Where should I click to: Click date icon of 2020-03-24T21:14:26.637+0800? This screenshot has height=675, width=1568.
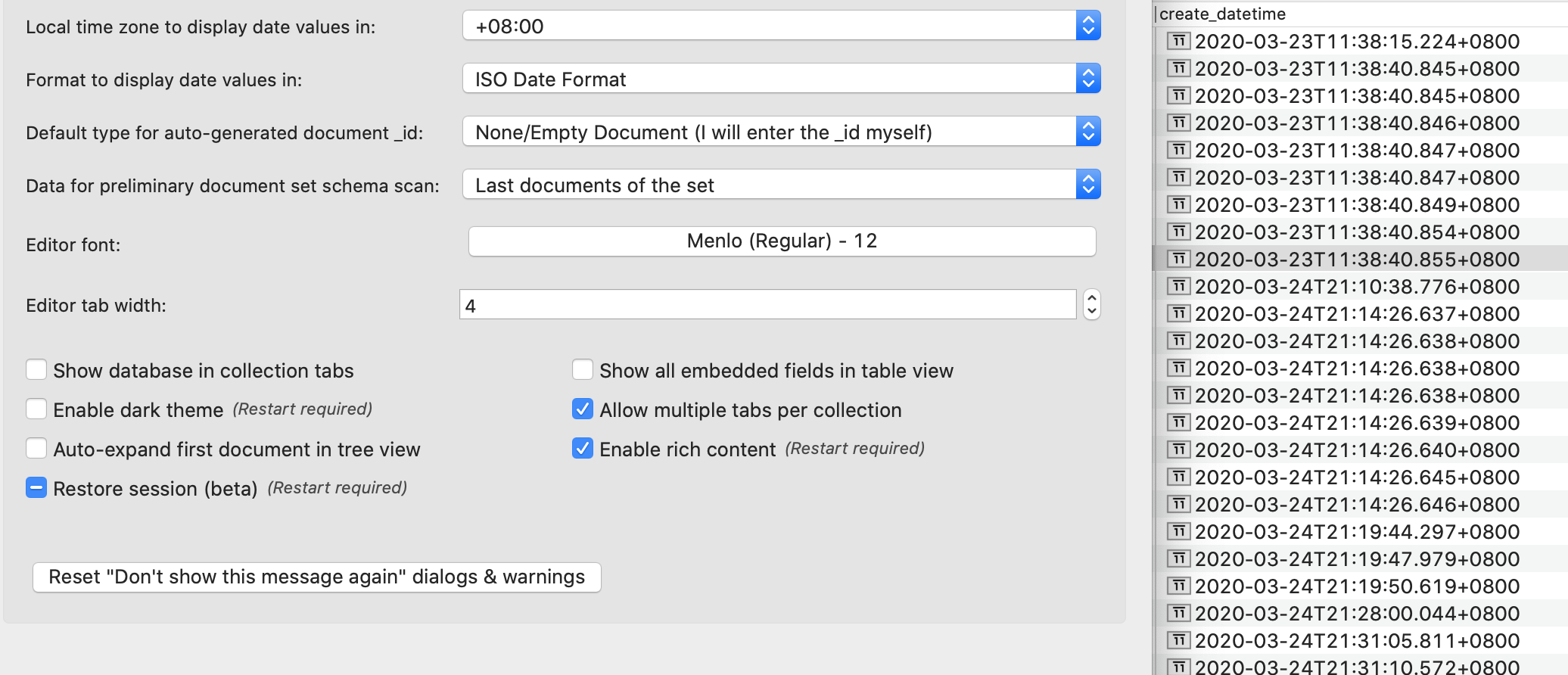(x=1179, y=313)
